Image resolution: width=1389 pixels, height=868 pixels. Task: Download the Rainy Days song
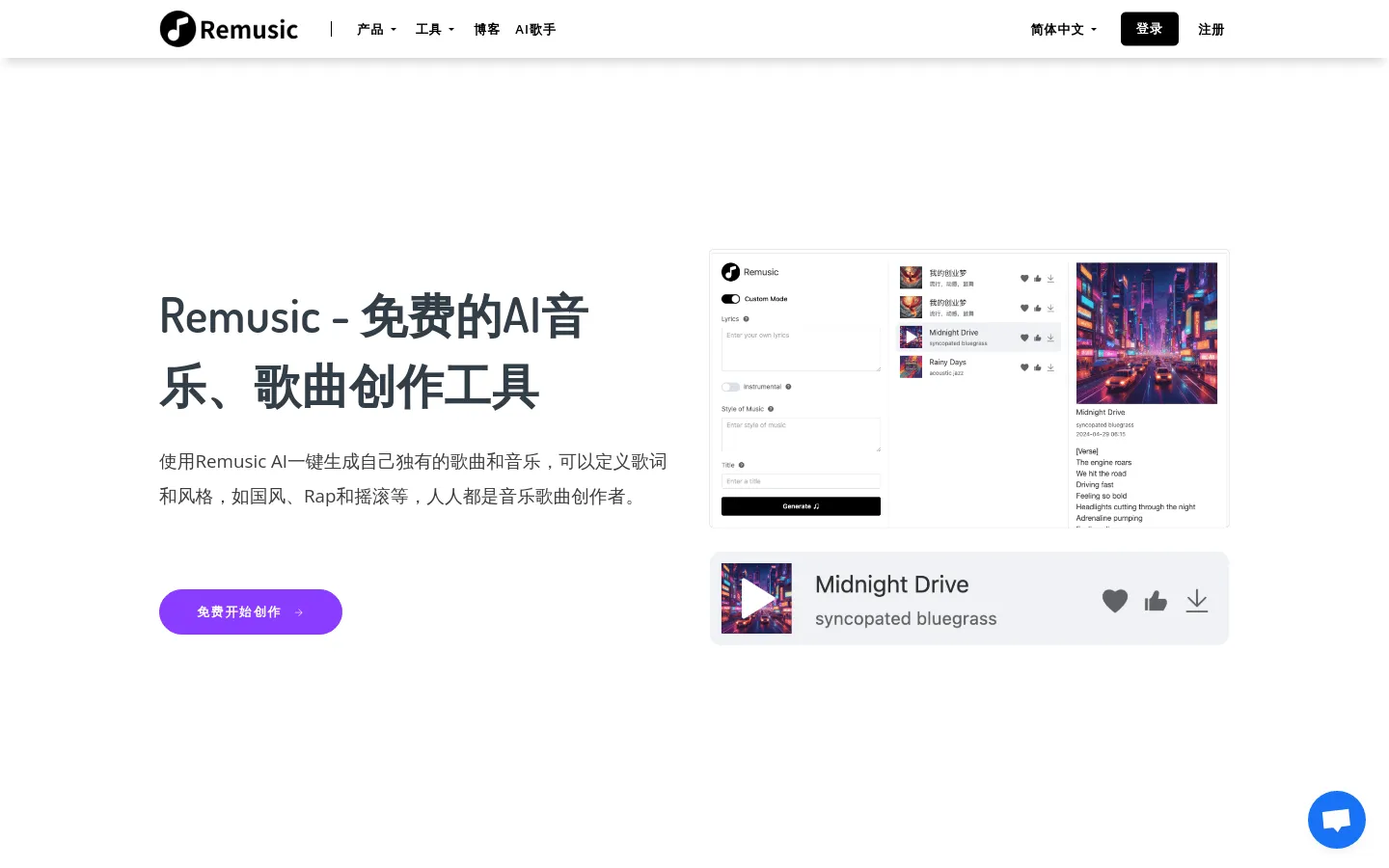click(1050, 367)
